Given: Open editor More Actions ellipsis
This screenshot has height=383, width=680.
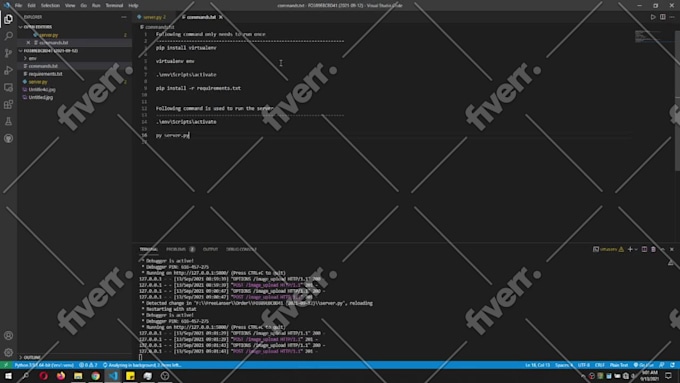Looking at the screenshot, I should (x=672, y=17).
